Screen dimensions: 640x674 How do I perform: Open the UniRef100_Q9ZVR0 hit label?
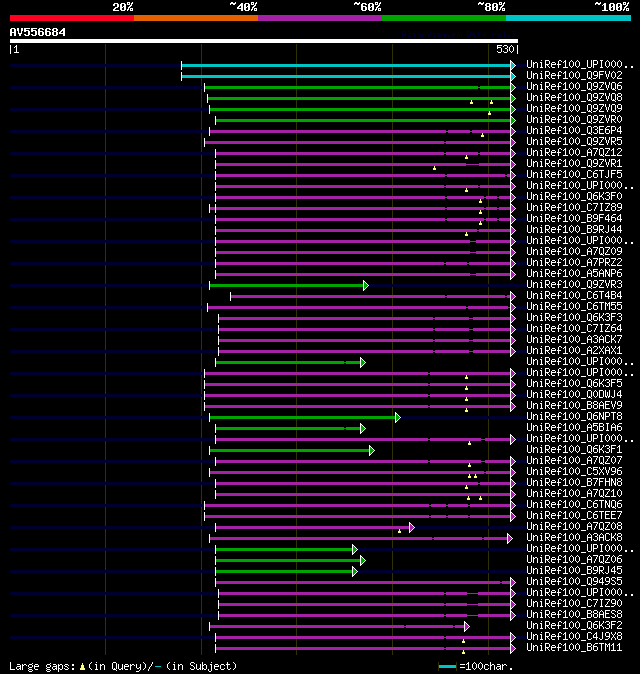[574, 119]
